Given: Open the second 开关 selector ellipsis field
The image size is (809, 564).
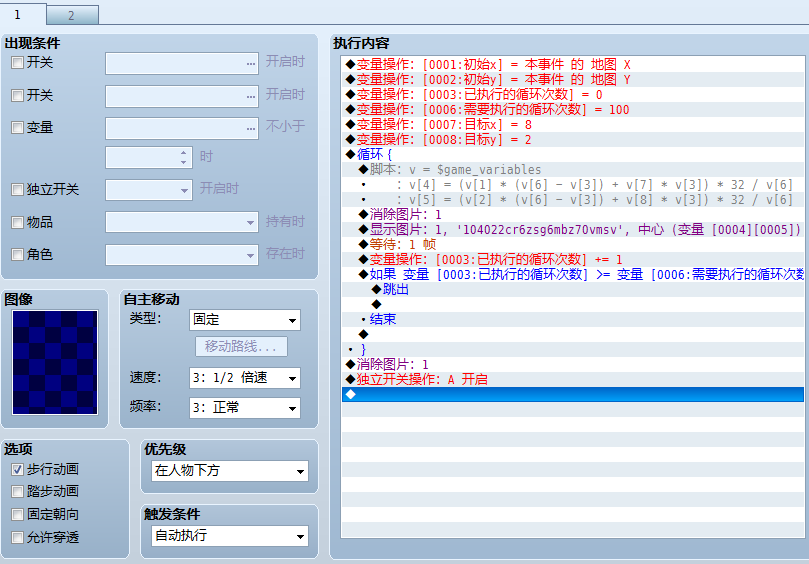Looking at the screenshot, I should [x=182, y=96].
